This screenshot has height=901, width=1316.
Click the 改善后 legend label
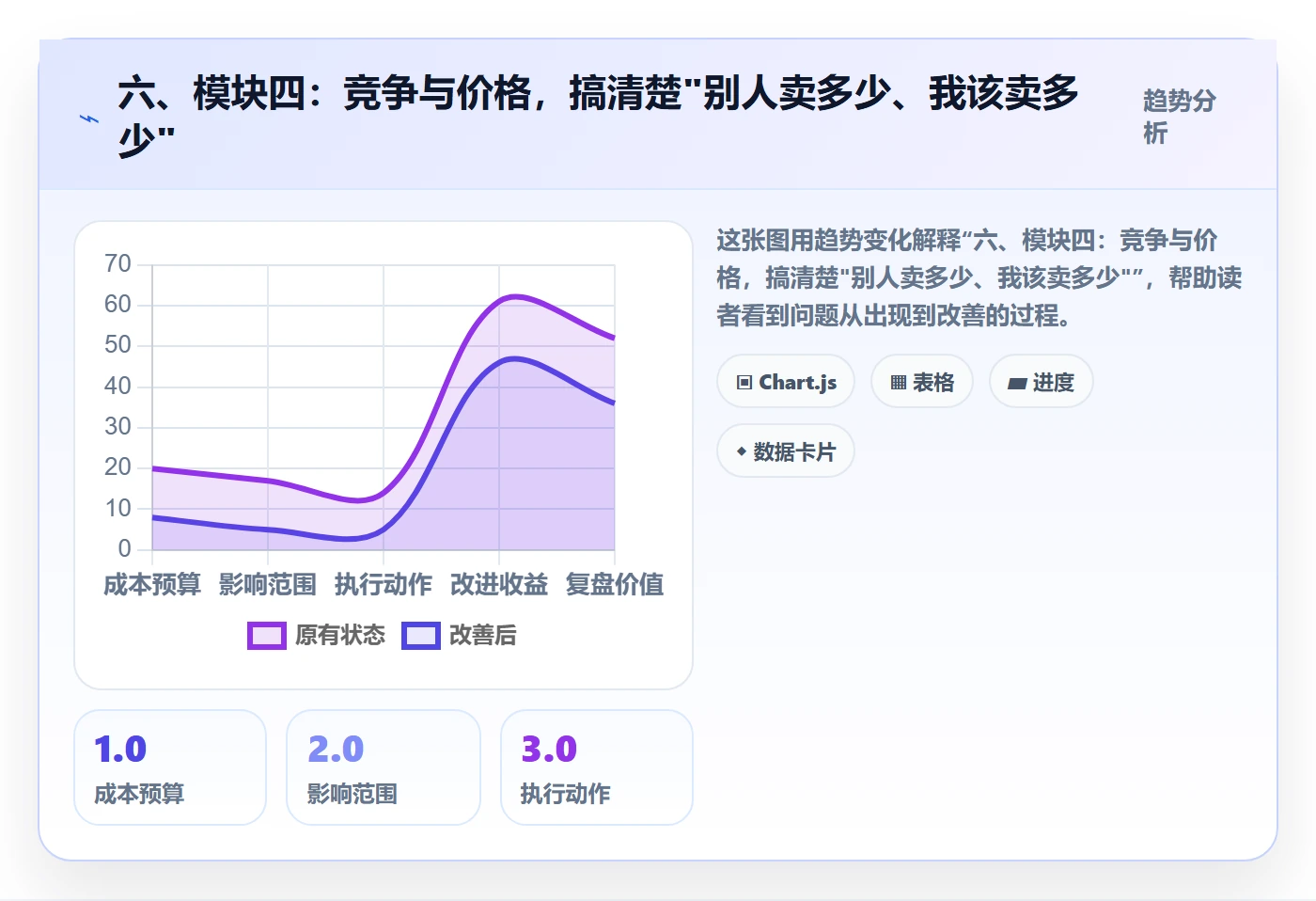483,636
